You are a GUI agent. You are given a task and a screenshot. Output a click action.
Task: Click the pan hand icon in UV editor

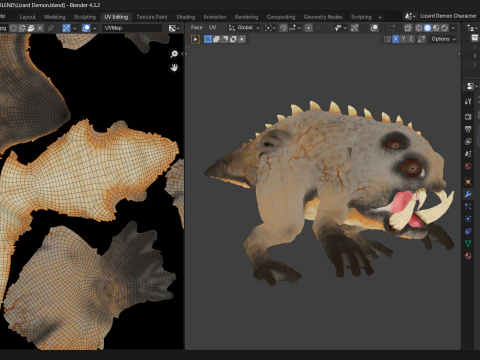174,68
